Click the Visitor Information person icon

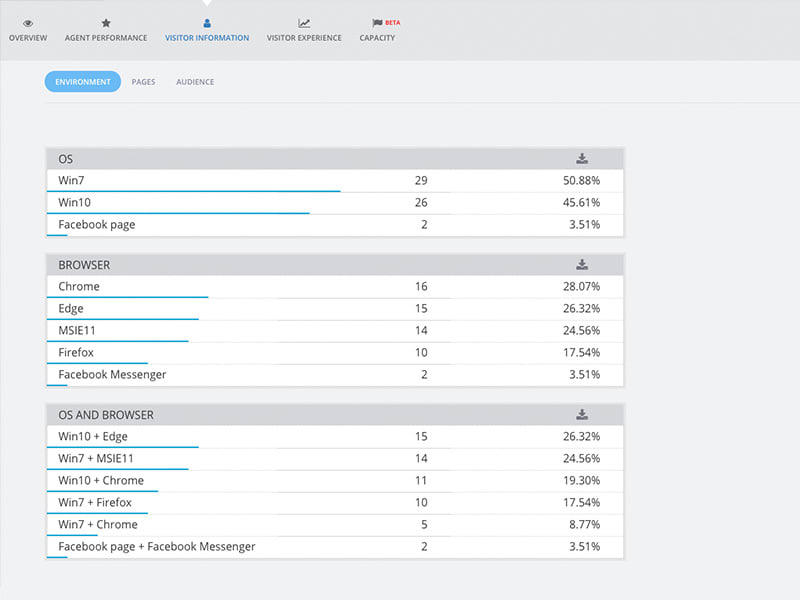pyautogui.click(x=207, y=23)
